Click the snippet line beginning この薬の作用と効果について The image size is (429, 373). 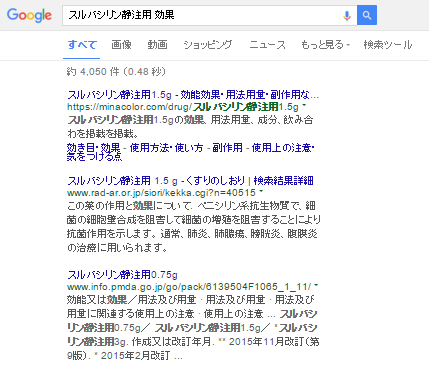(191, 206)
